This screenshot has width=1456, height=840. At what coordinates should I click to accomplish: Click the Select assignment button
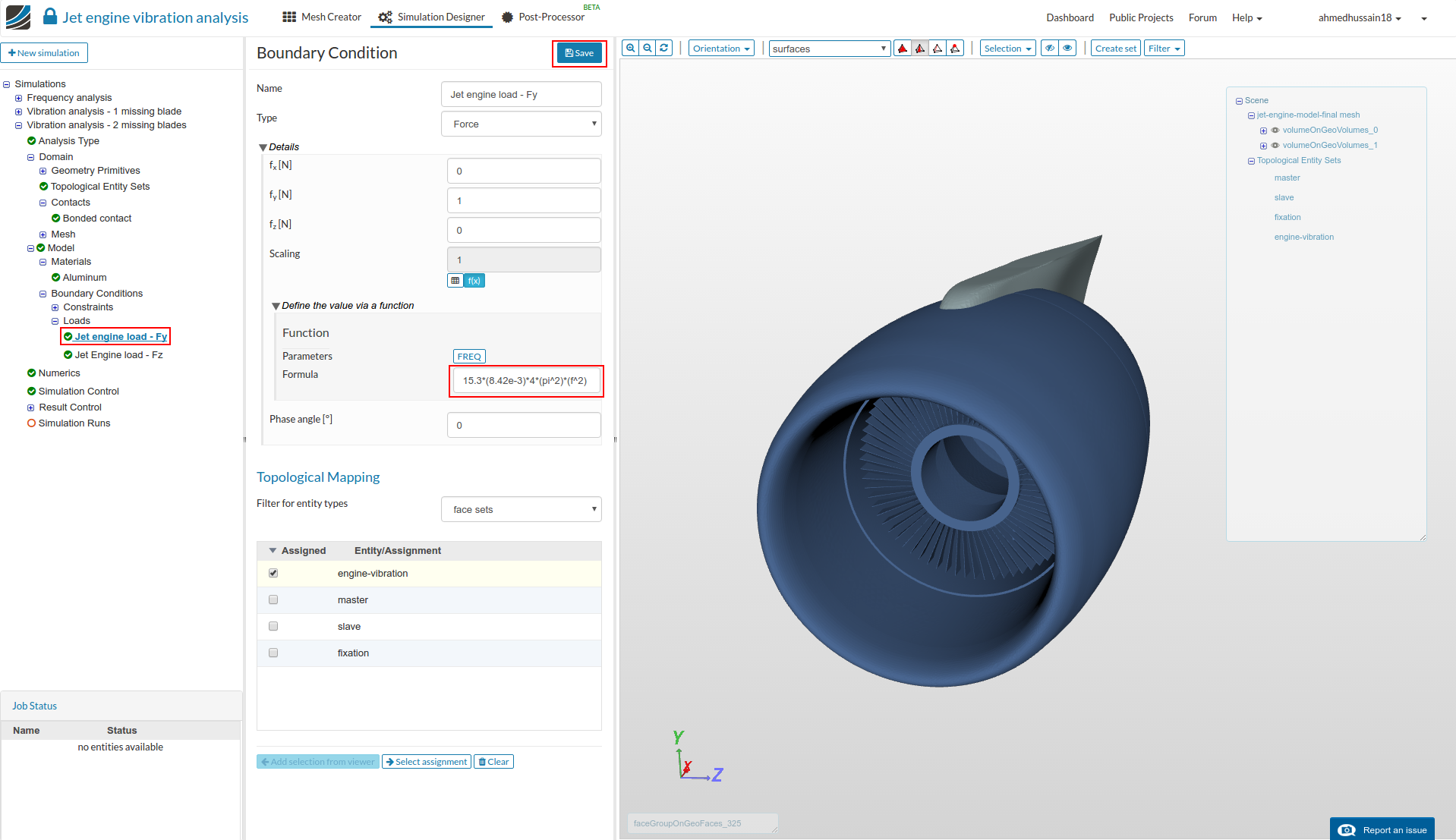tap(427, 762)
